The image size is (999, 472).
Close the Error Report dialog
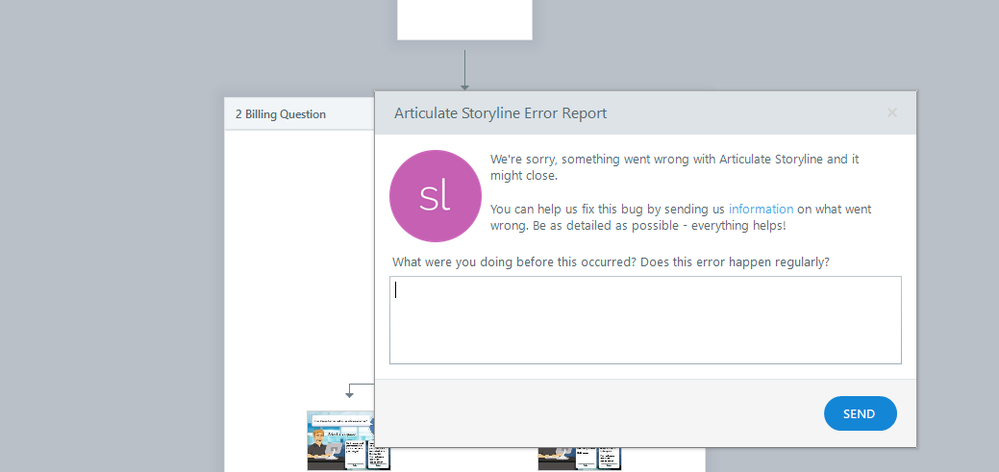pos(892,113)
